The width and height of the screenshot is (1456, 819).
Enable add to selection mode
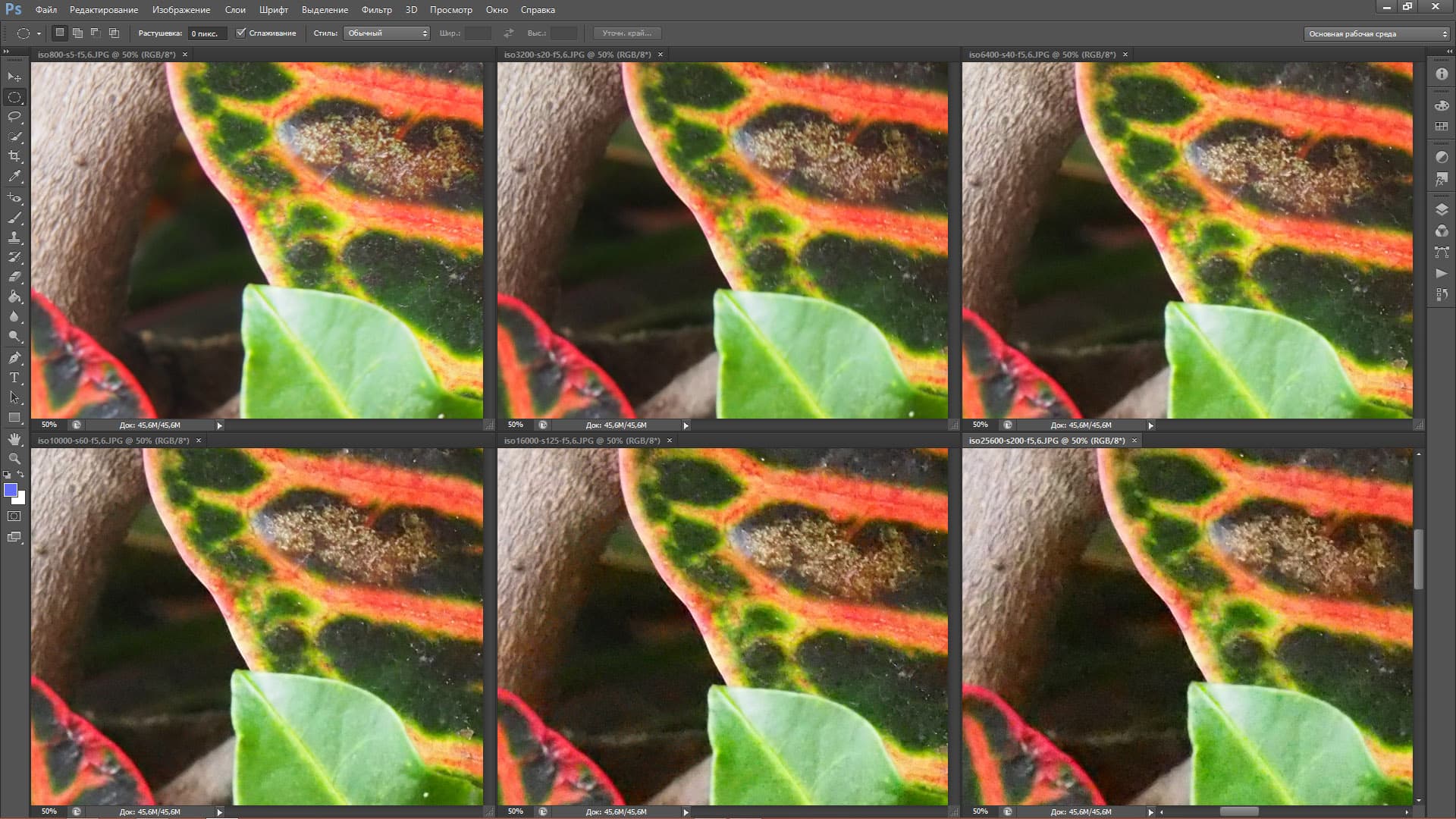tap(77, 33)
